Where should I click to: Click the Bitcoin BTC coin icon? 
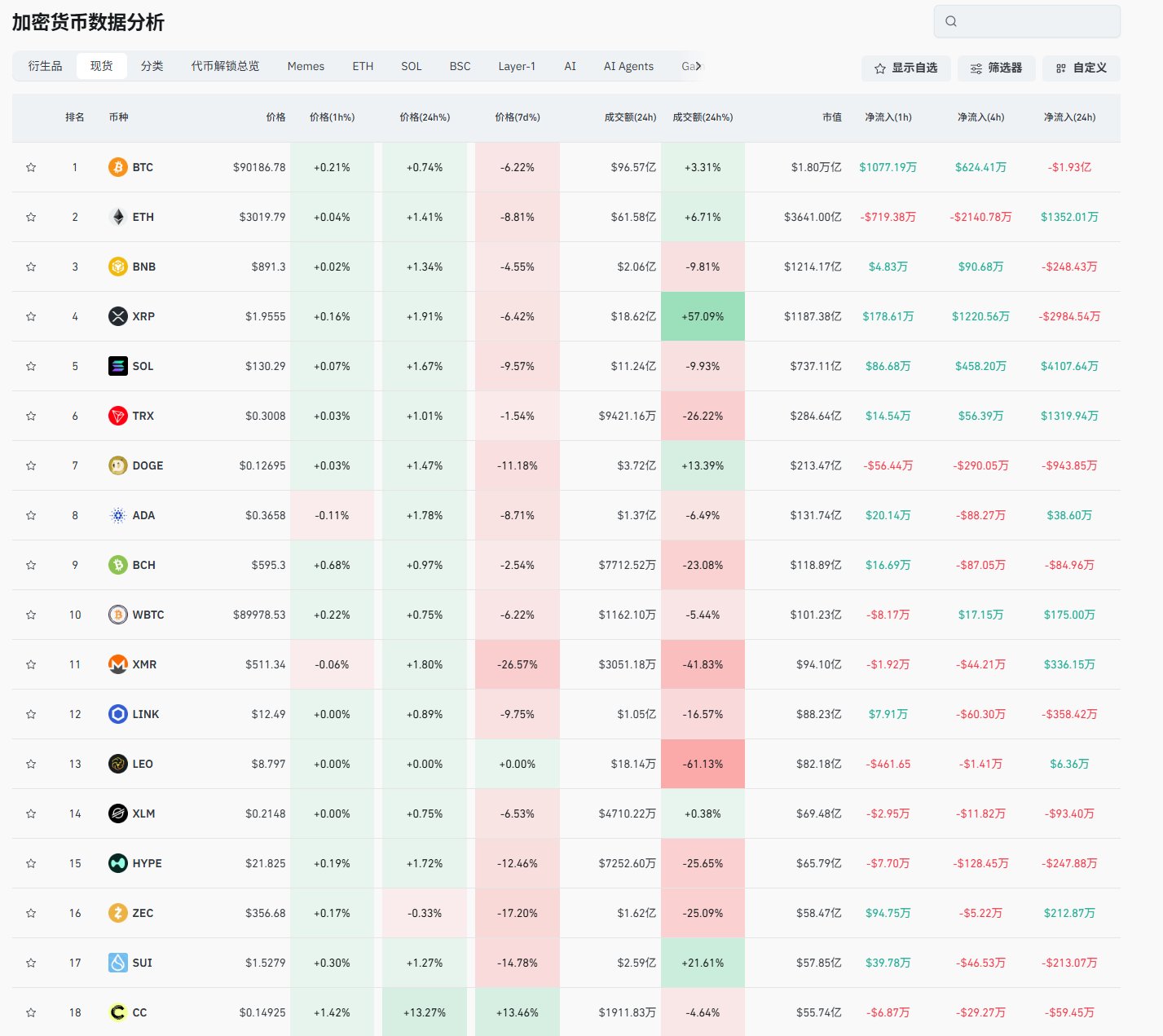[118, 167]
